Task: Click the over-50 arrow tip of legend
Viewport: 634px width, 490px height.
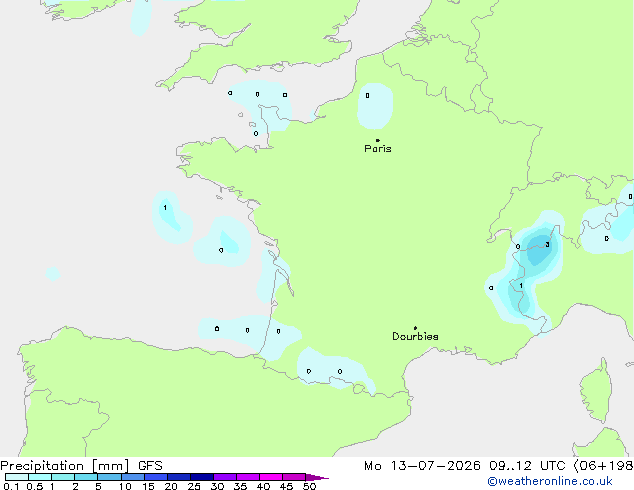Action: click(317, 477)
